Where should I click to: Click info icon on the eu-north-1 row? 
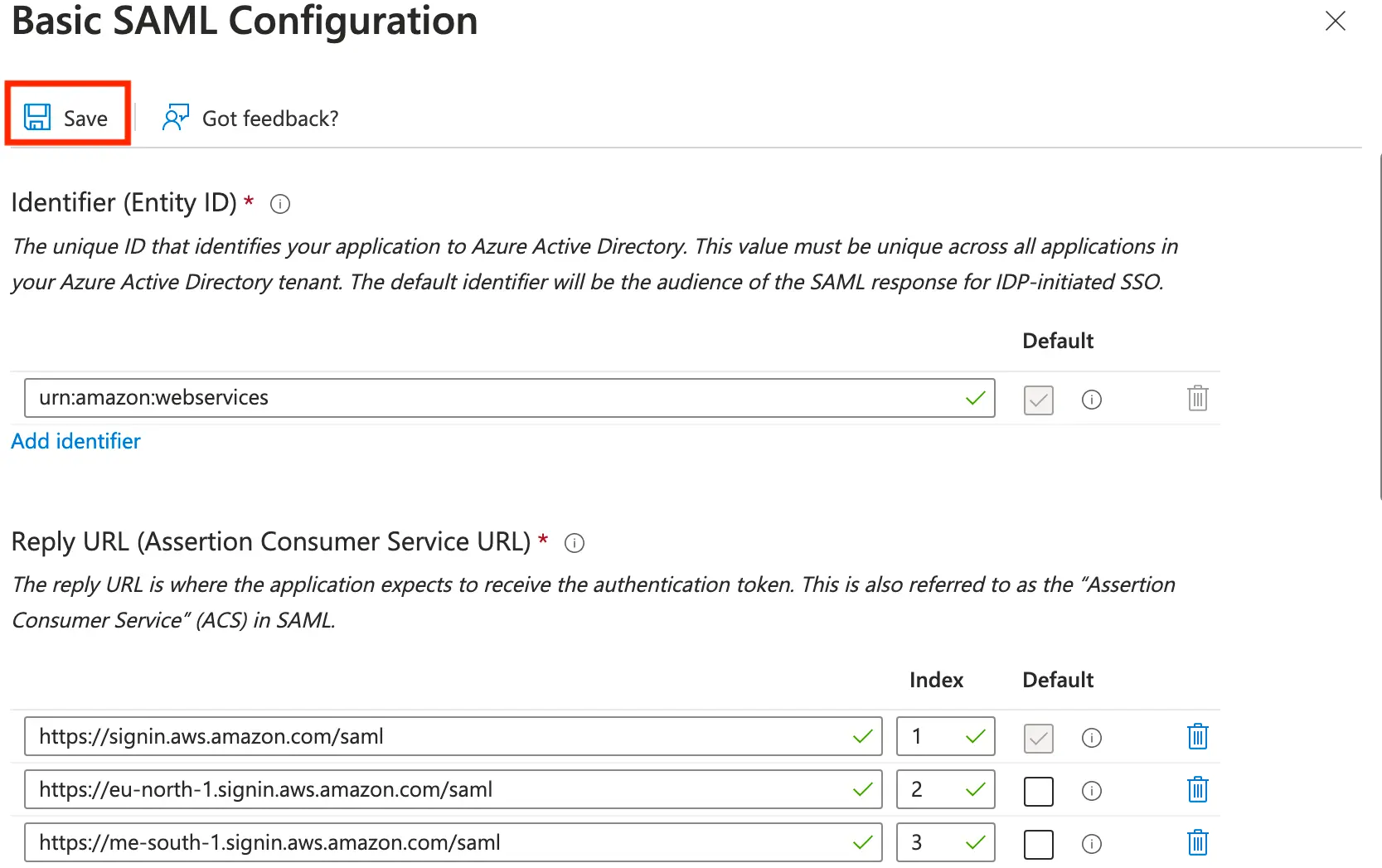1091,791
